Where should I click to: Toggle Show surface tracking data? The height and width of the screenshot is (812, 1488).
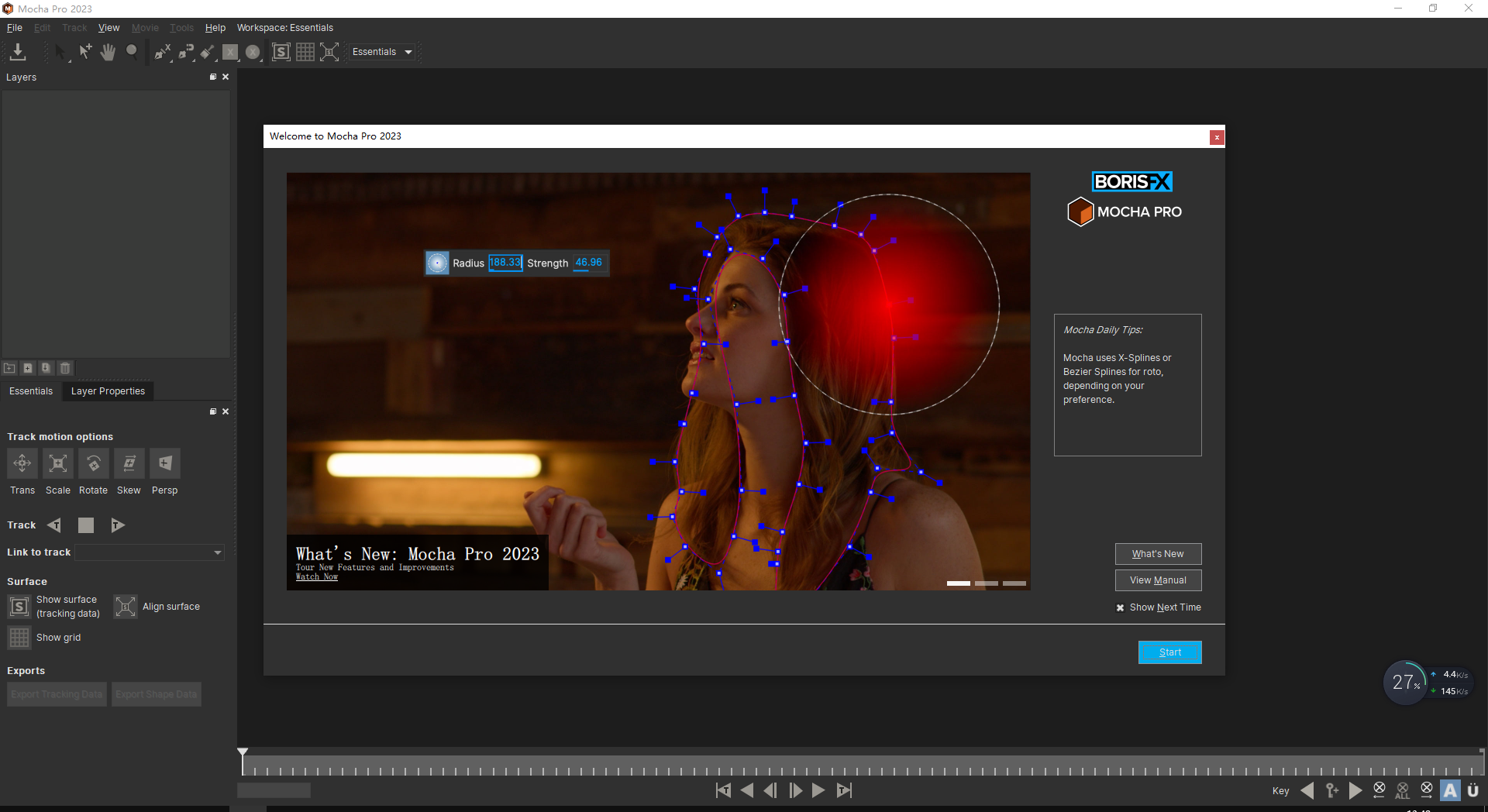click(19, 607)
